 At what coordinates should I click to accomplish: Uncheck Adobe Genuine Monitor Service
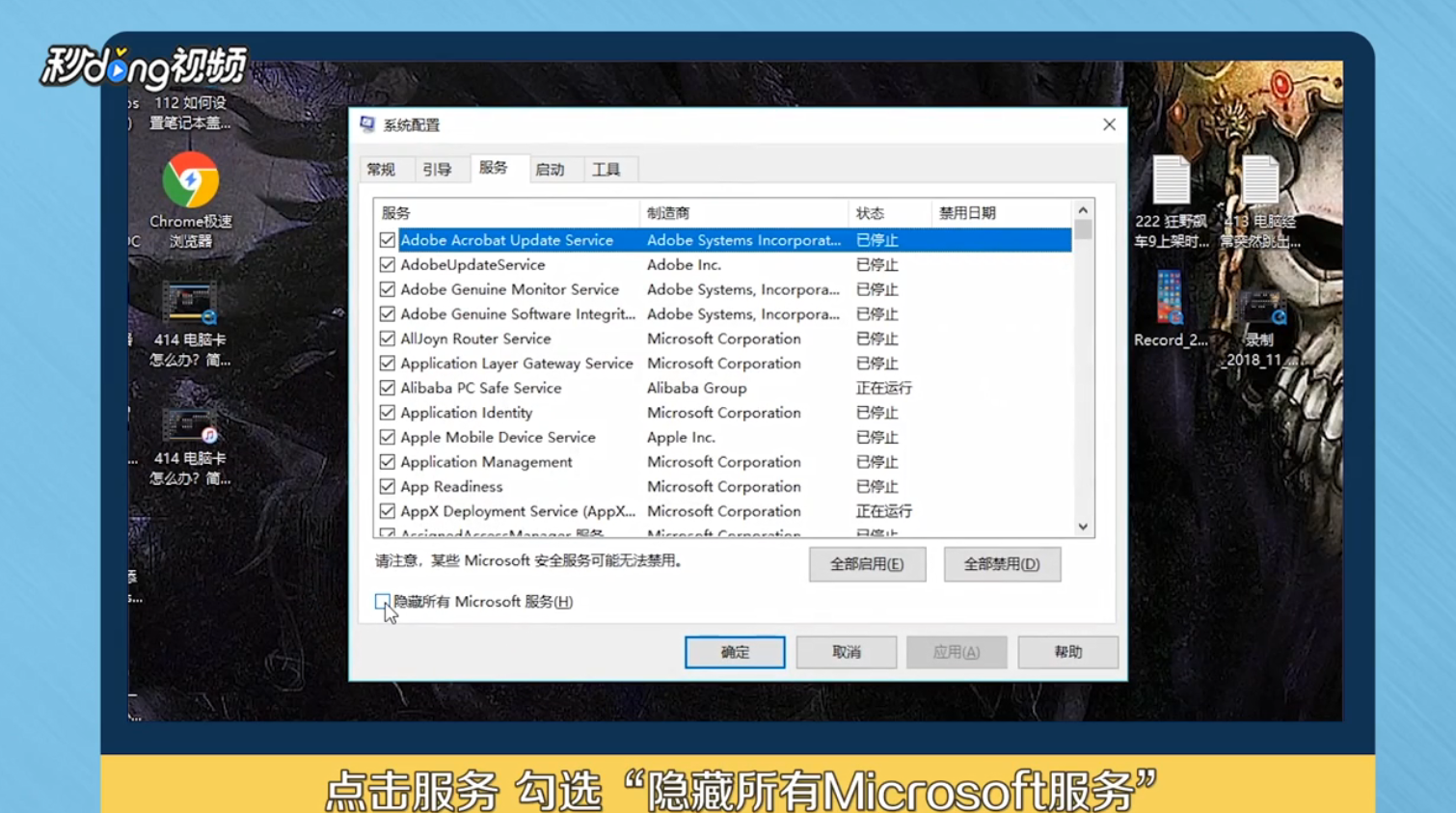pos(388,289)
